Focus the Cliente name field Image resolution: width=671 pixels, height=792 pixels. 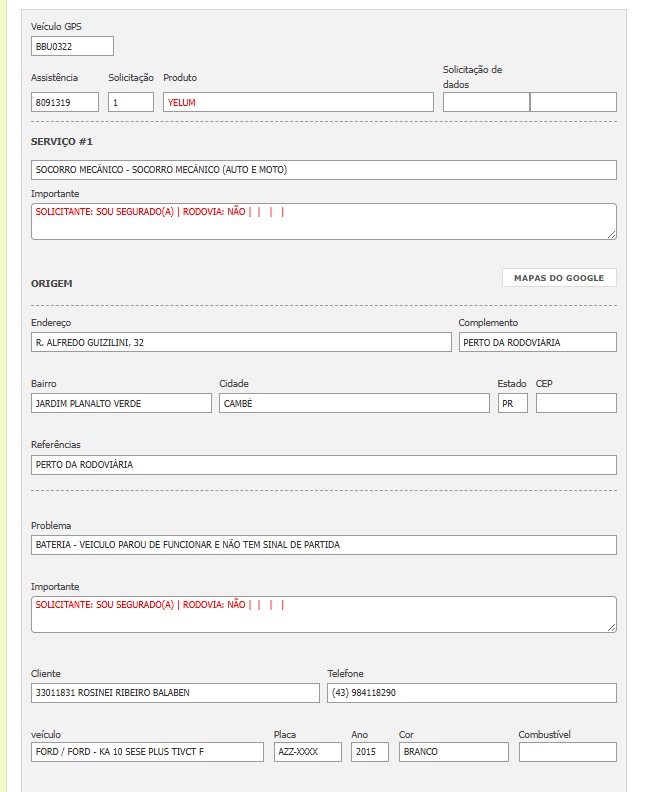pyautogui.click(x=175, y=693)
